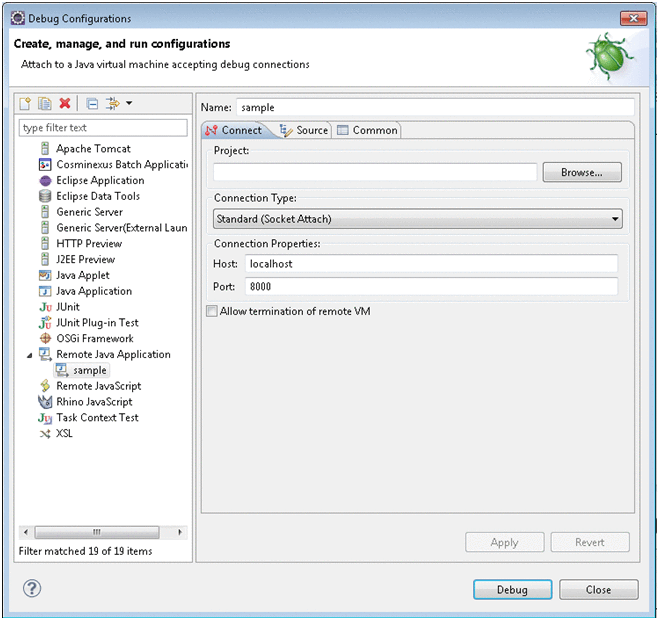Image resolution: width=660 pixels, height=621 pixels.
Task: Switch to the Common tab
Action: 367,131
